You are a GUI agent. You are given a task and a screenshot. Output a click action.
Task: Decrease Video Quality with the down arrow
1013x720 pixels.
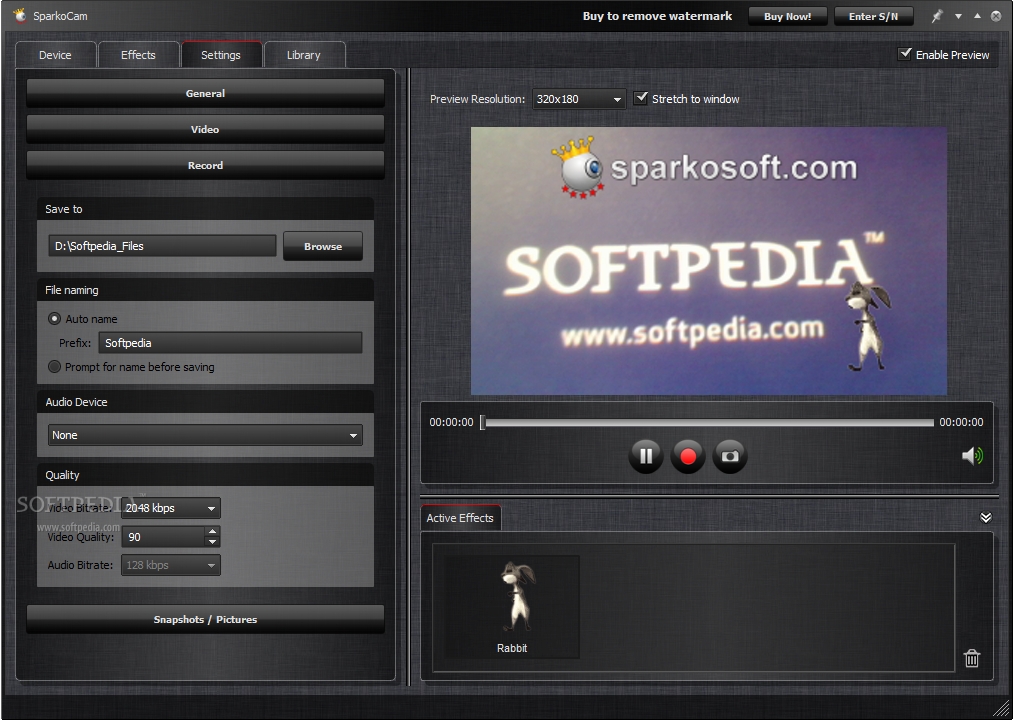pos(212,542)
